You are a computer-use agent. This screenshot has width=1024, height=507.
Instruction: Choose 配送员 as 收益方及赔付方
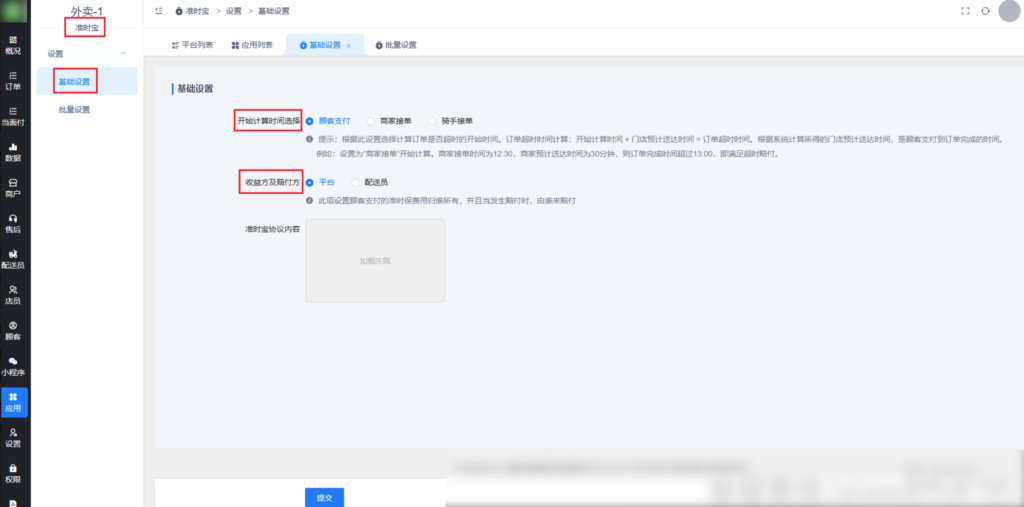pos(370,182)
